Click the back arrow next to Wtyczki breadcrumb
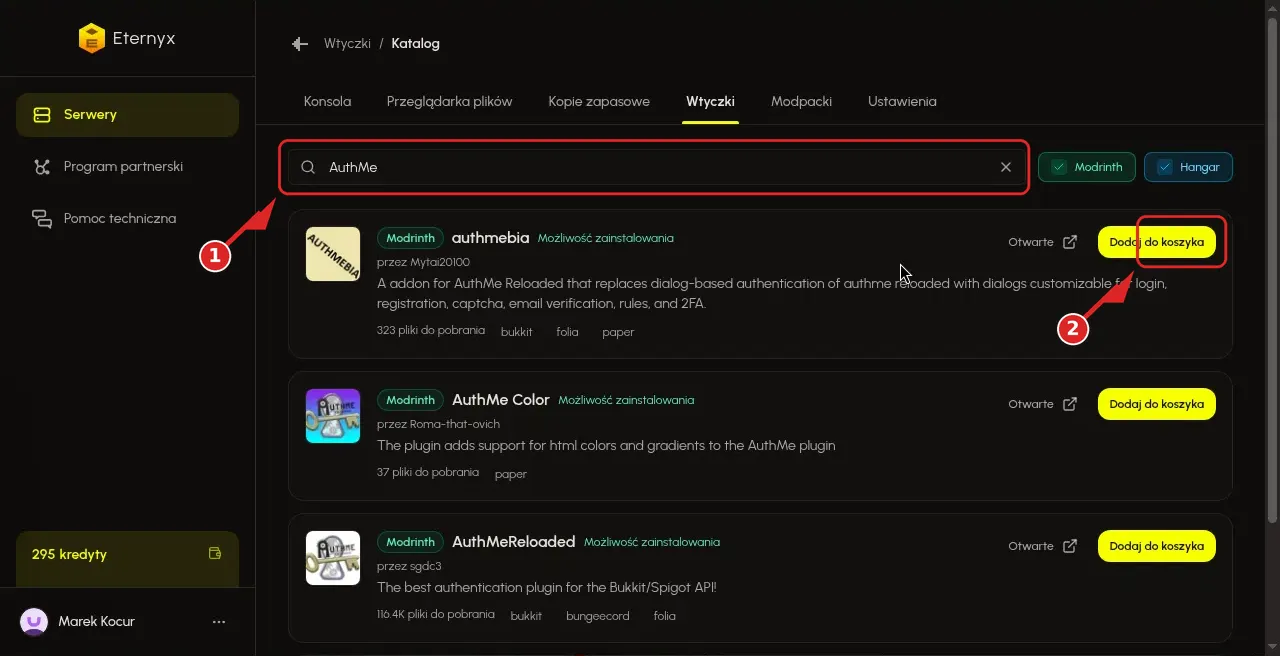Image resolution: width=1280 pixels, height=656 pixels. click(300, 44)
